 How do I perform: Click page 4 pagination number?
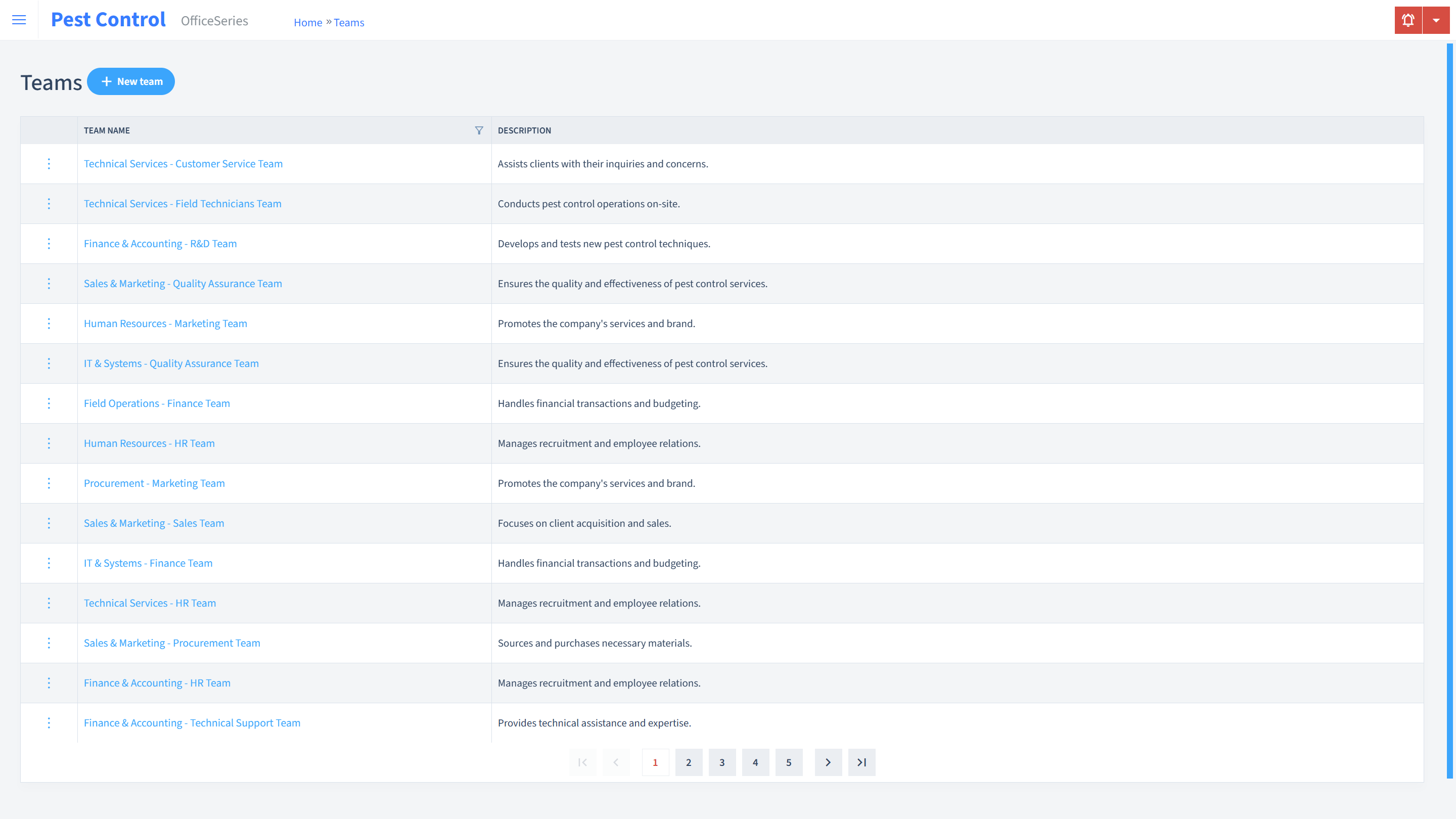click(x=755, y=762)
